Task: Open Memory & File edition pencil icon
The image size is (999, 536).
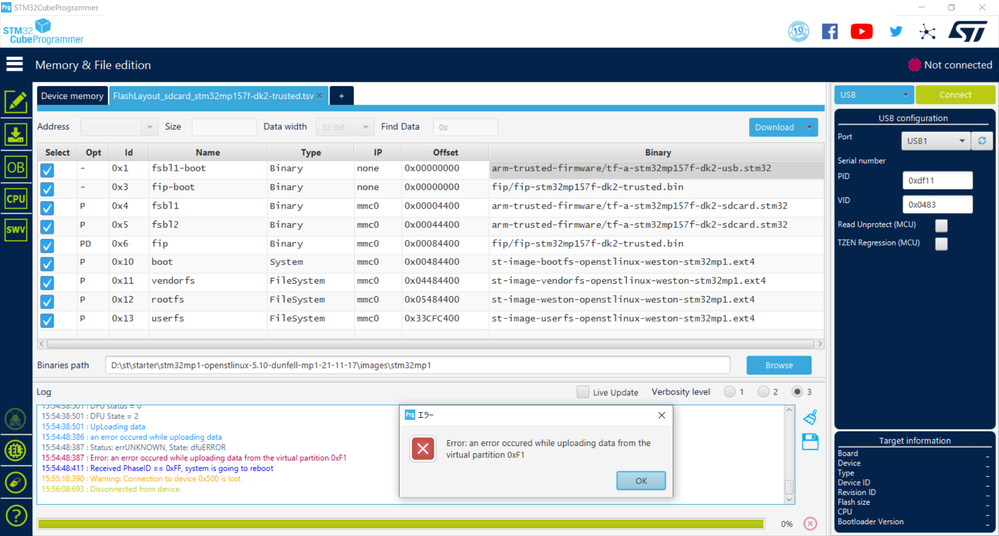Action: click(15, 102)
